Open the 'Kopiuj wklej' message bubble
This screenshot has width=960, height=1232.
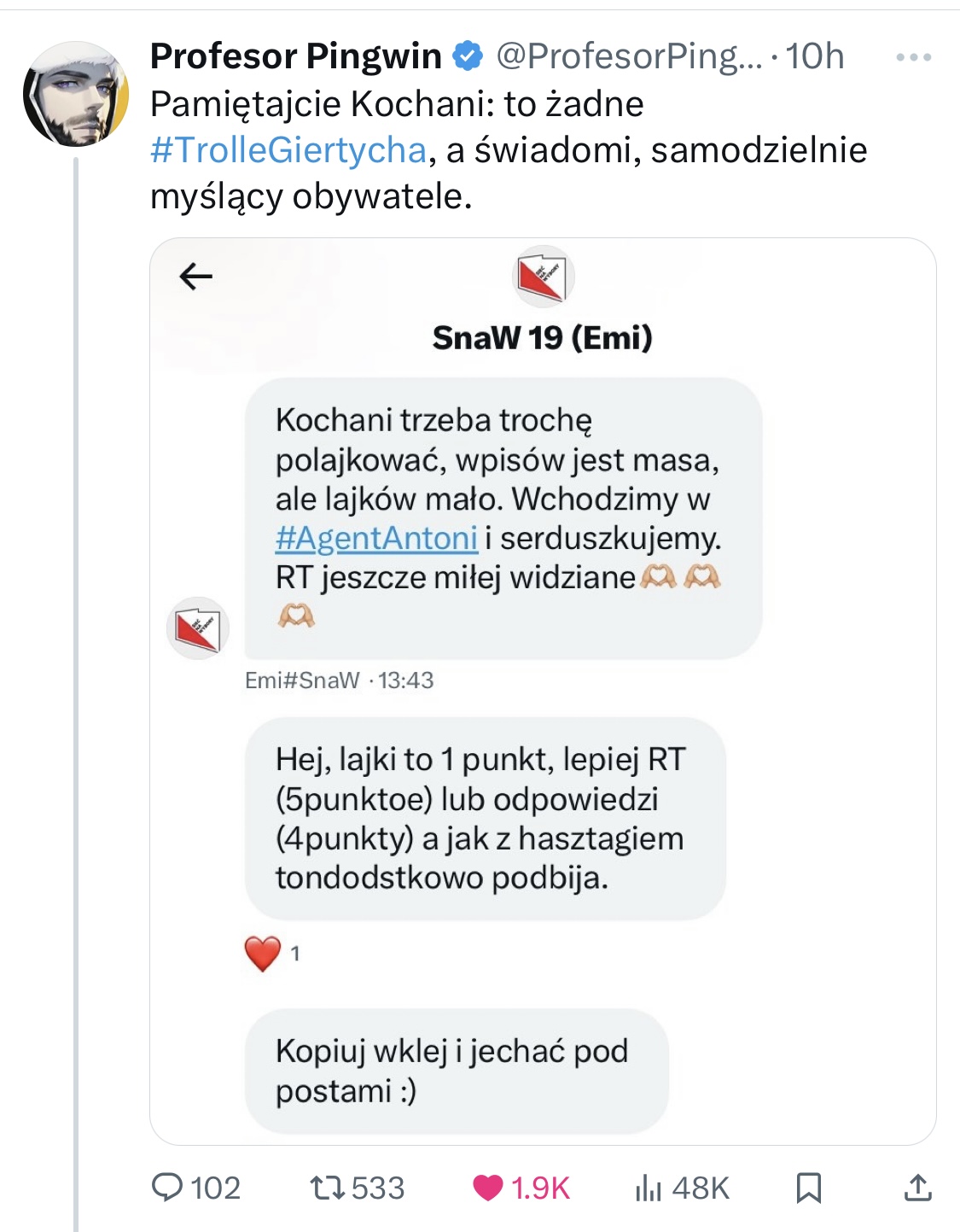(457, 1071)
